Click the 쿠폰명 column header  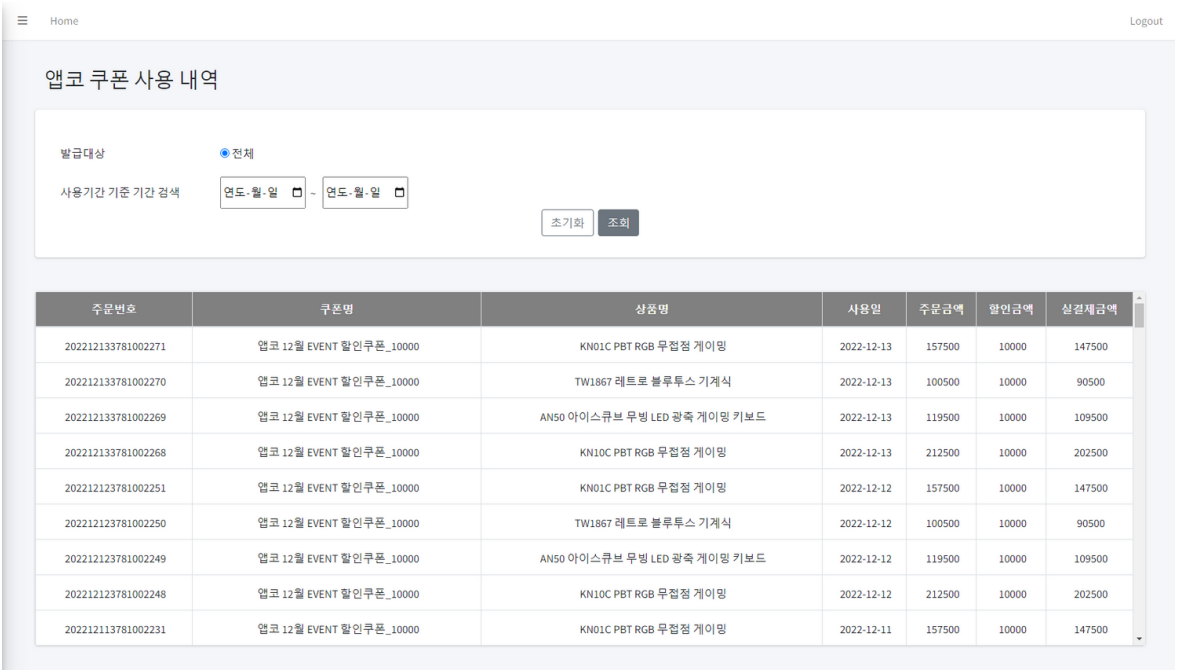[336, 309]
